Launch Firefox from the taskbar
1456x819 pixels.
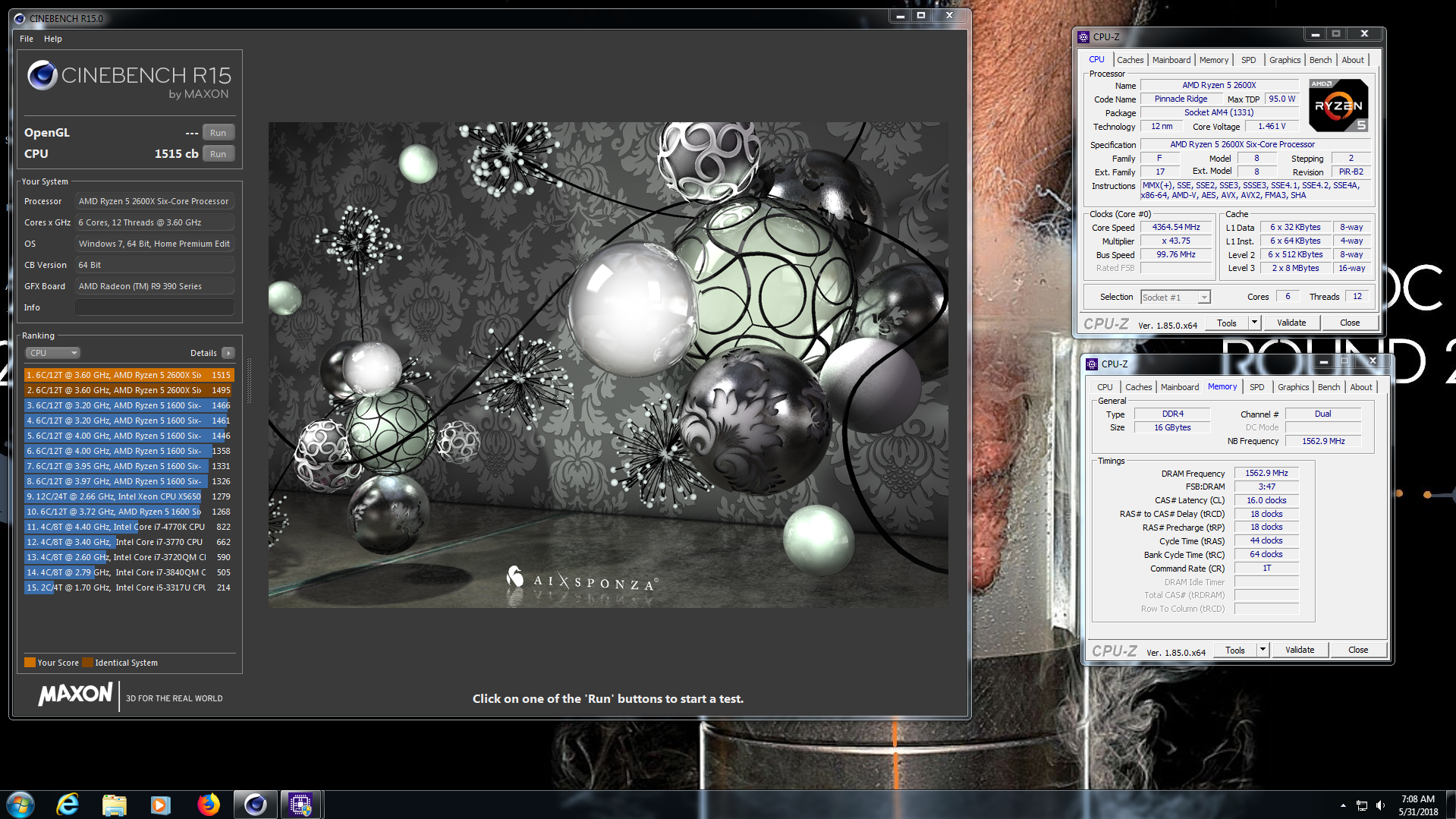208,804
